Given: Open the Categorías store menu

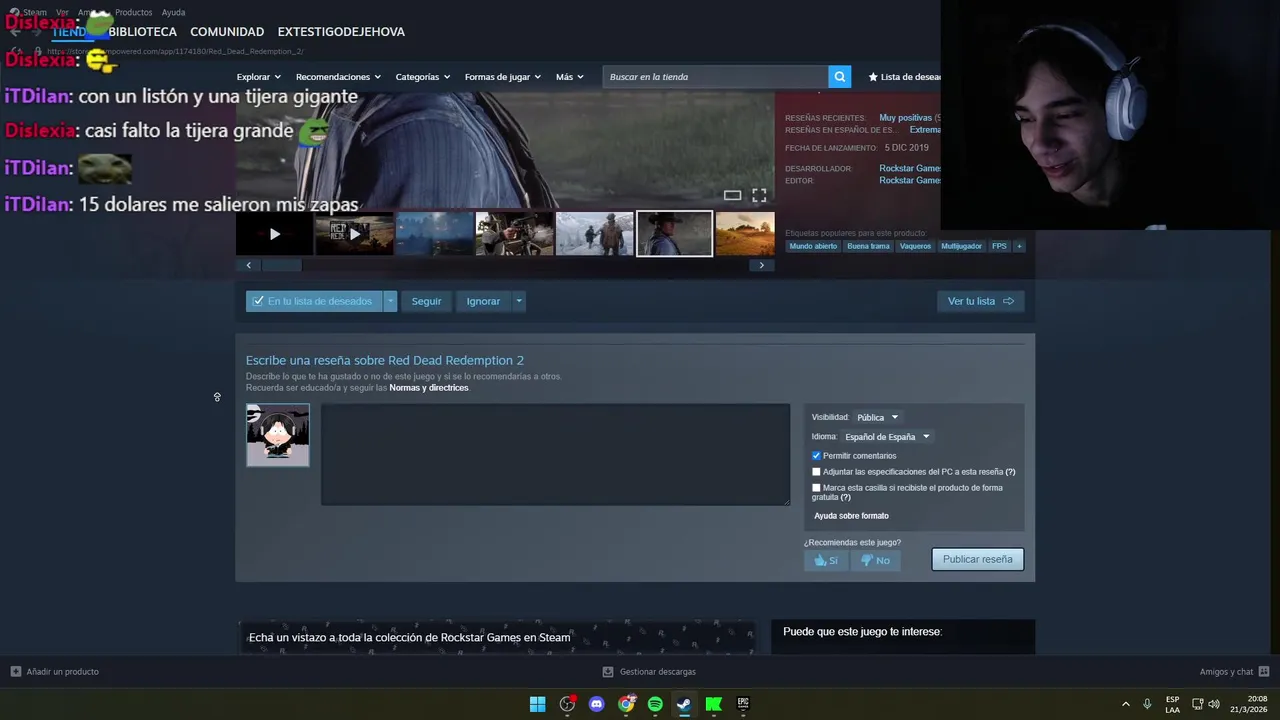Looking at the screenshot, I should point(422,77).
